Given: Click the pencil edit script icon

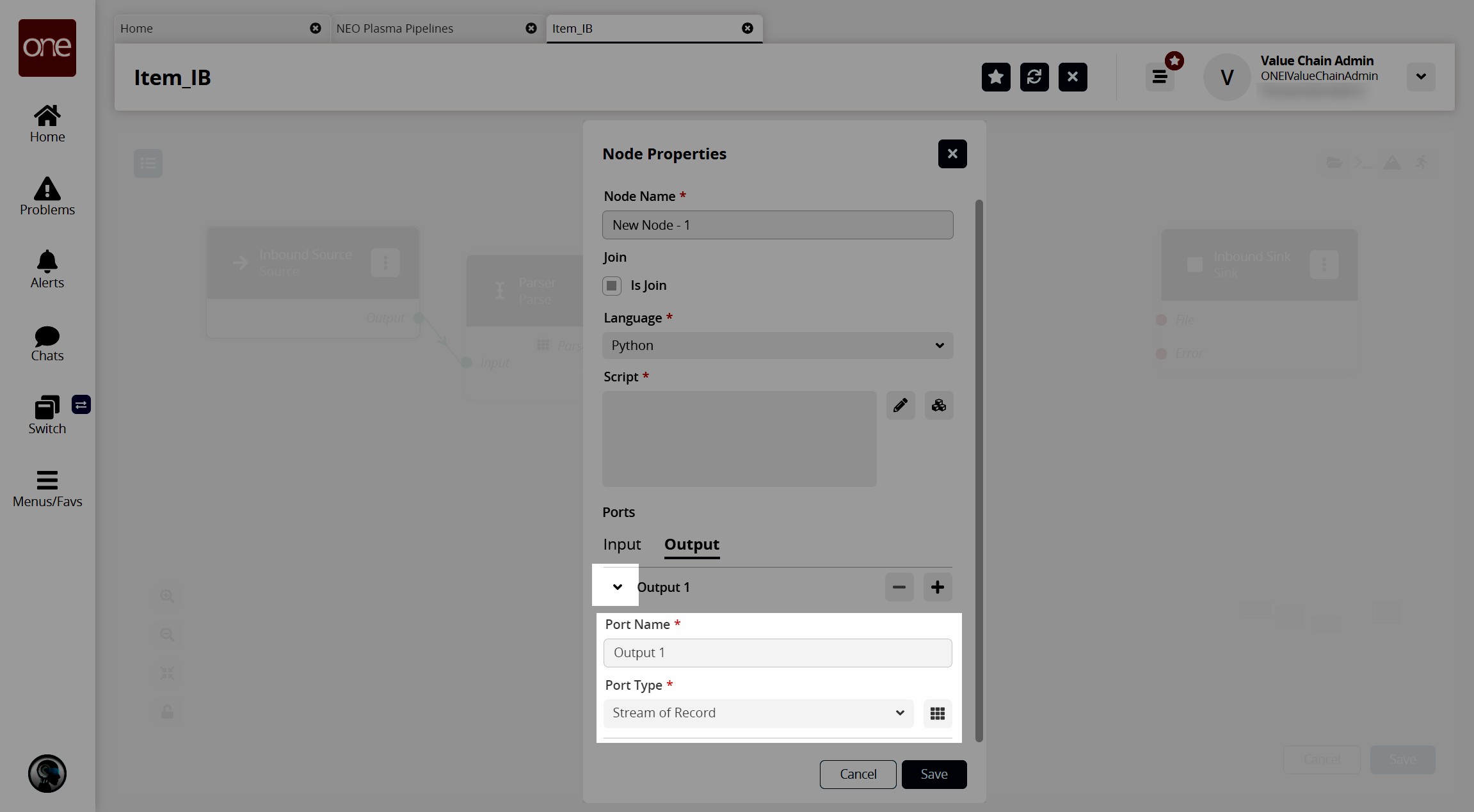Looking at the screenshot, I should (900, 405).
